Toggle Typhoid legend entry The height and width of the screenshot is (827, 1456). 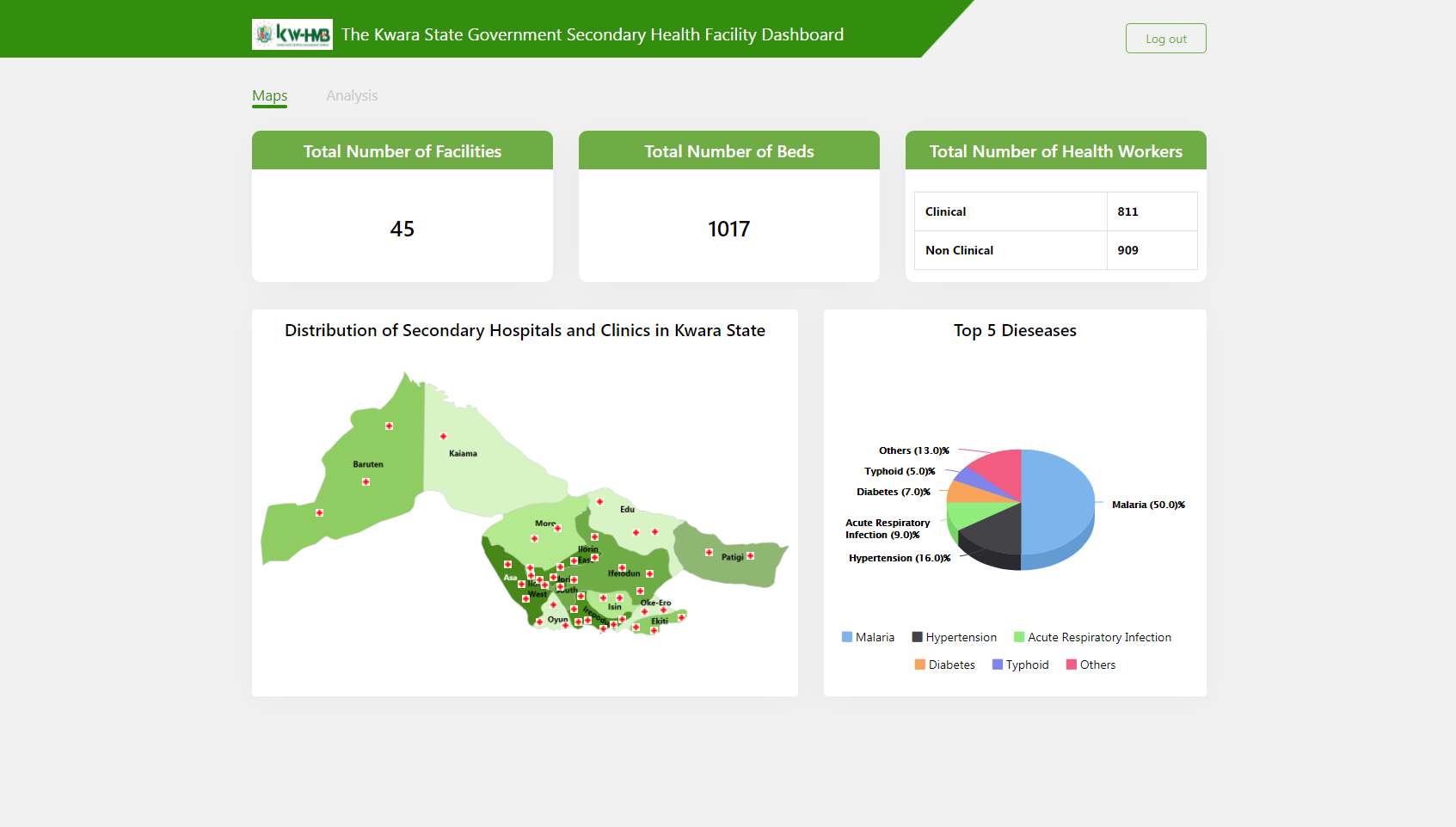1021,665
